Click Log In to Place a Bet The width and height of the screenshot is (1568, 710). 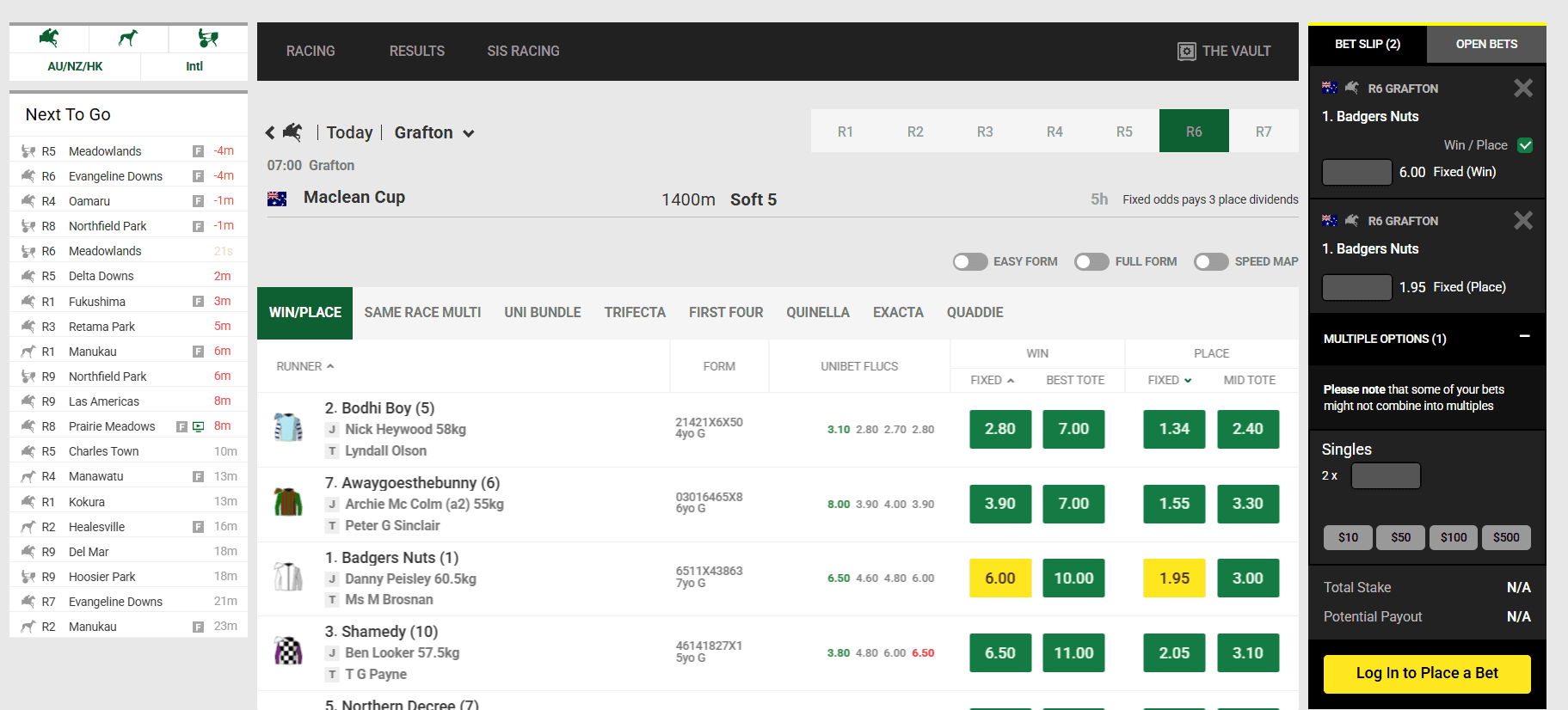[1427, 674]
